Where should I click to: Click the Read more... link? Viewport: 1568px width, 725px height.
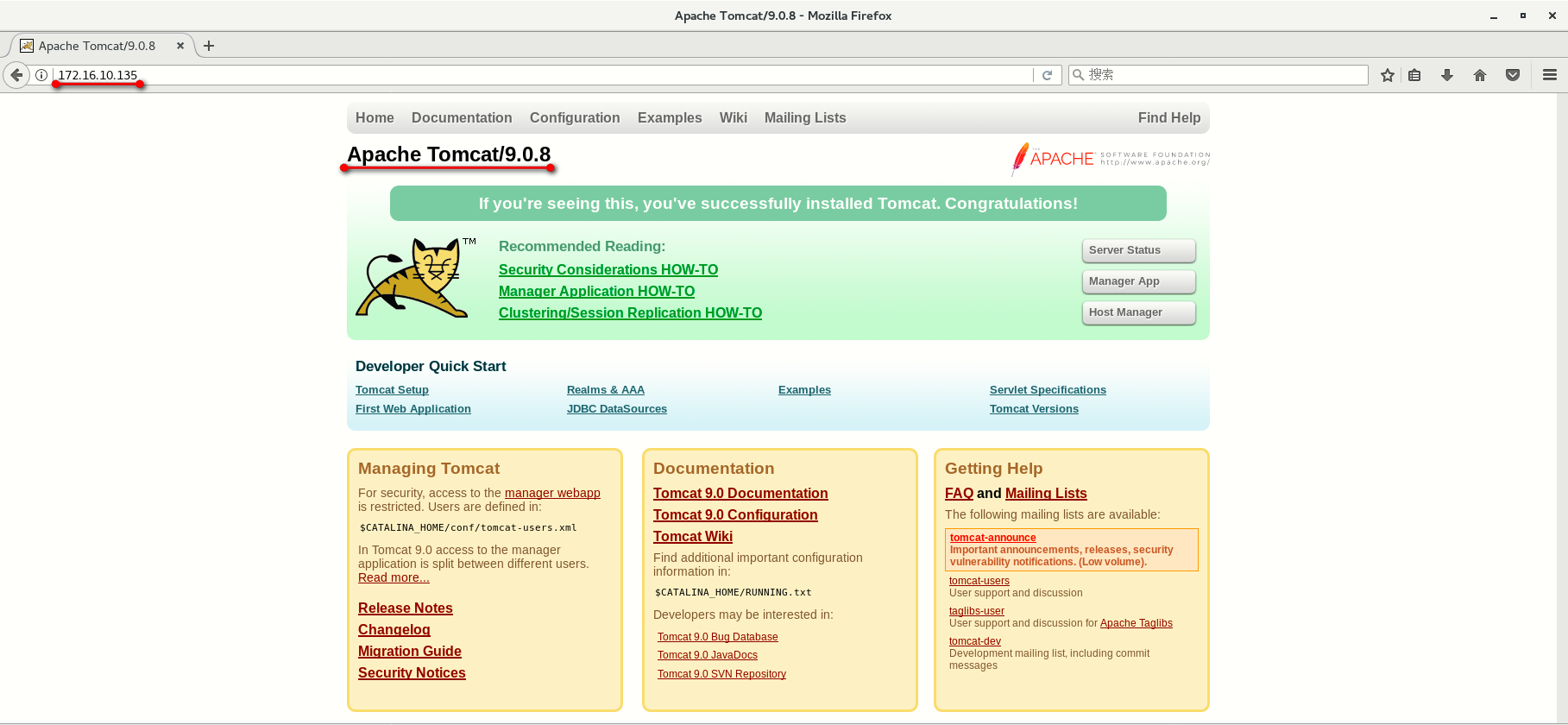pos(394,578)
